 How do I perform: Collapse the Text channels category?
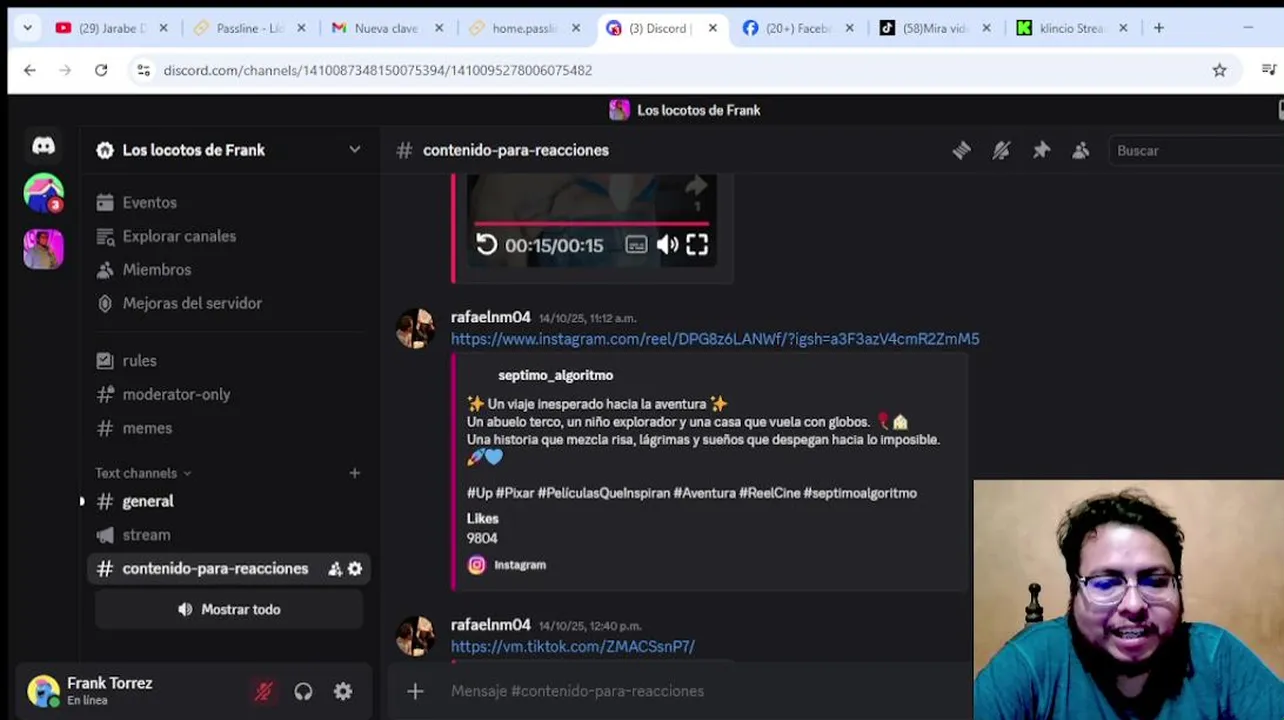[x=143, y=473]
